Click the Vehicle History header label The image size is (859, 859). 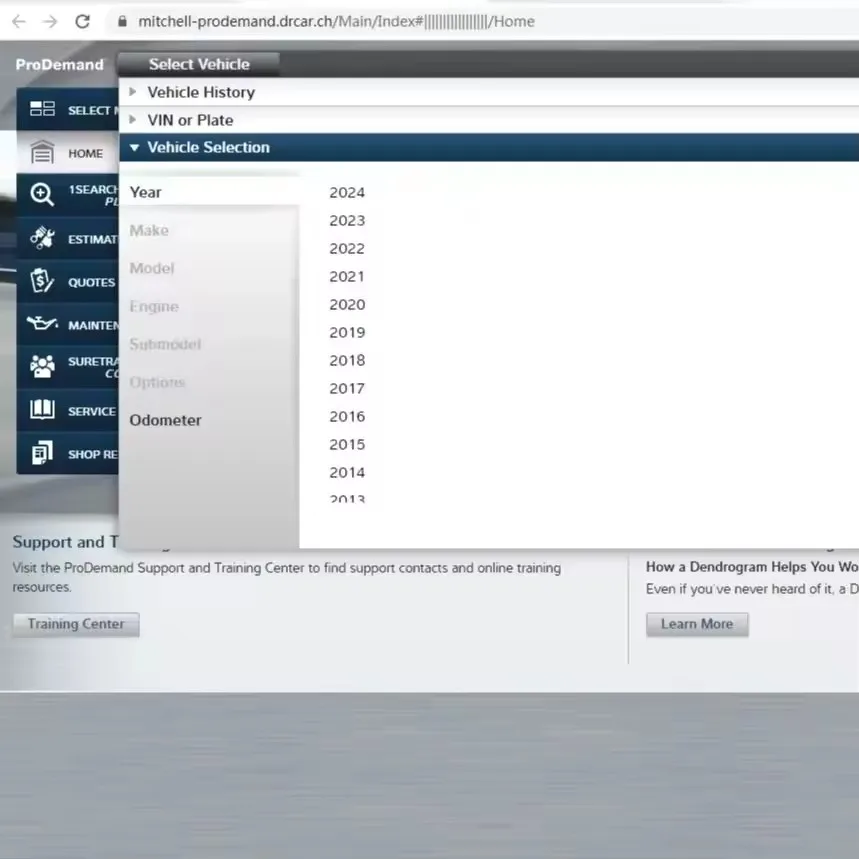[x=201, y=92]
